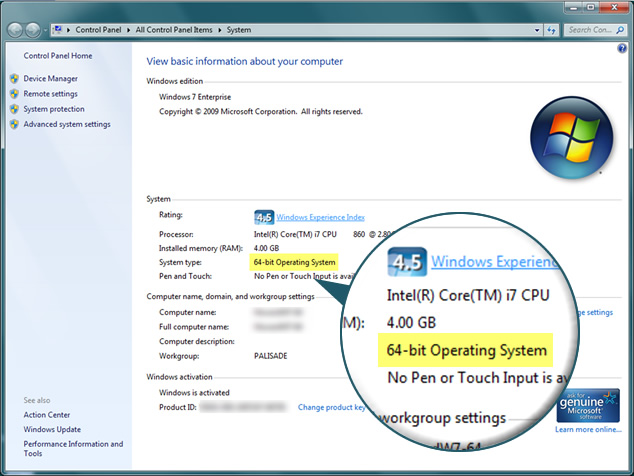Click the Windows logo orb image
Image resolution: width=634 pixels, height=476 pixels.
pyautogui.click(x=571, y=138)
